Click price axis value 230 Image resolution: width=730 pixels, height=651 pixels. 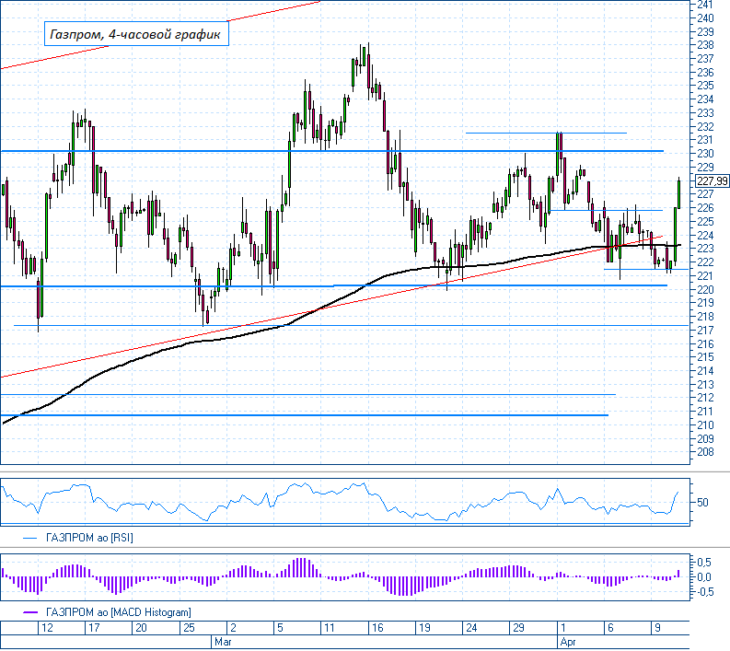705,154
